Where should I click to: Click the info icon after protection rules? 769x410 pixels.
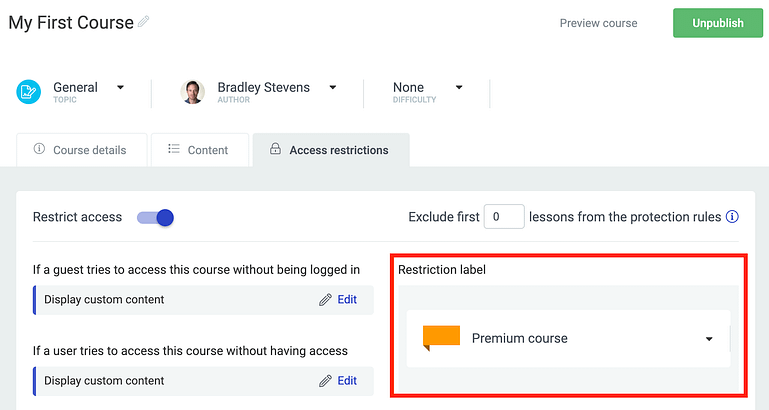pos(732,216)
